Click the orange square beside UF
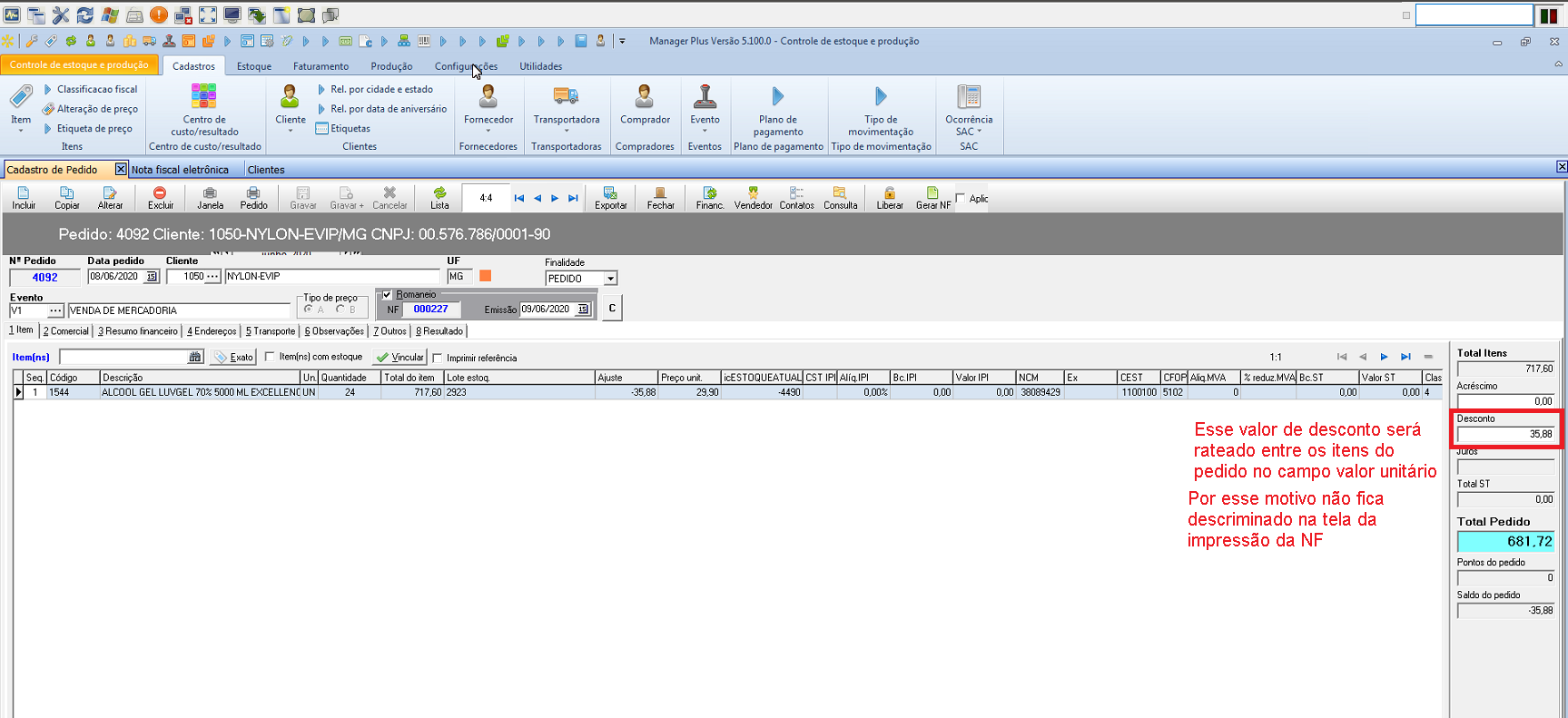This screenshot has height=718, width=1568. 485,276
